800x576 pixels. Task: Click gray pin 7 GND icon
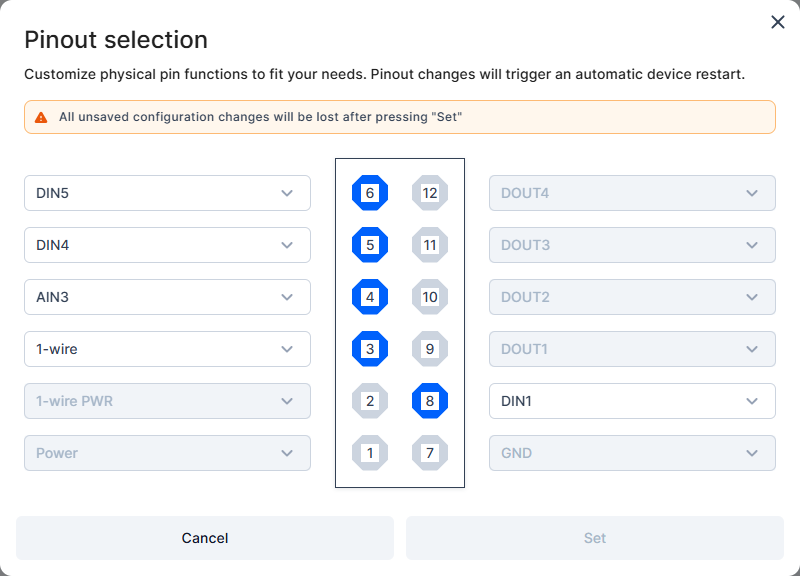[x=430, y=453]
